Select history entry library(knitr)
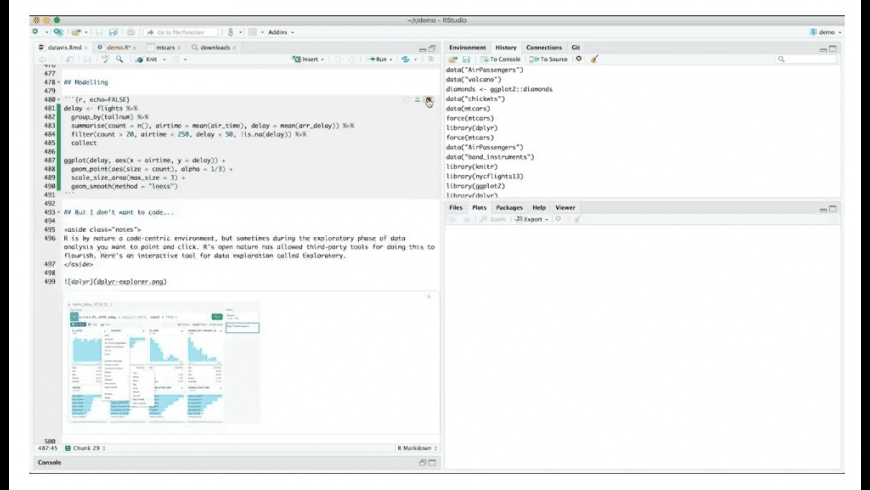The width and height of the screenshot is (870, 490). coord(472,166)
